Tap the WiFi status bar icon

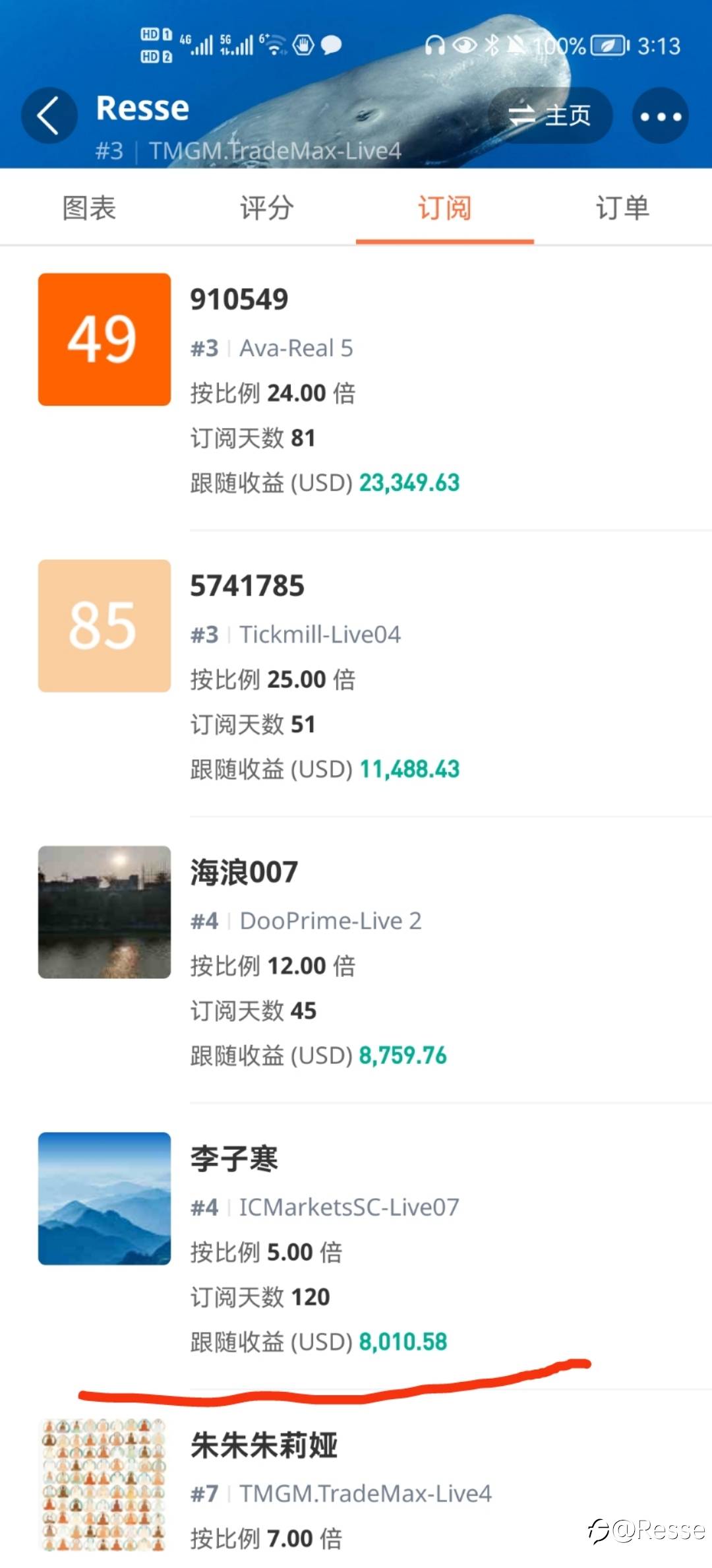[274, 45]
